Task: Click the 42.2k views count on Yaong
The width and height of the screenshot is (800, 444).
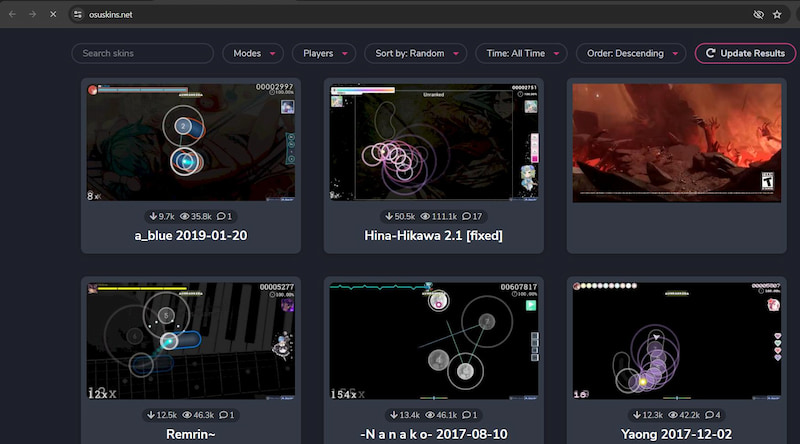Action: point(684,415)
